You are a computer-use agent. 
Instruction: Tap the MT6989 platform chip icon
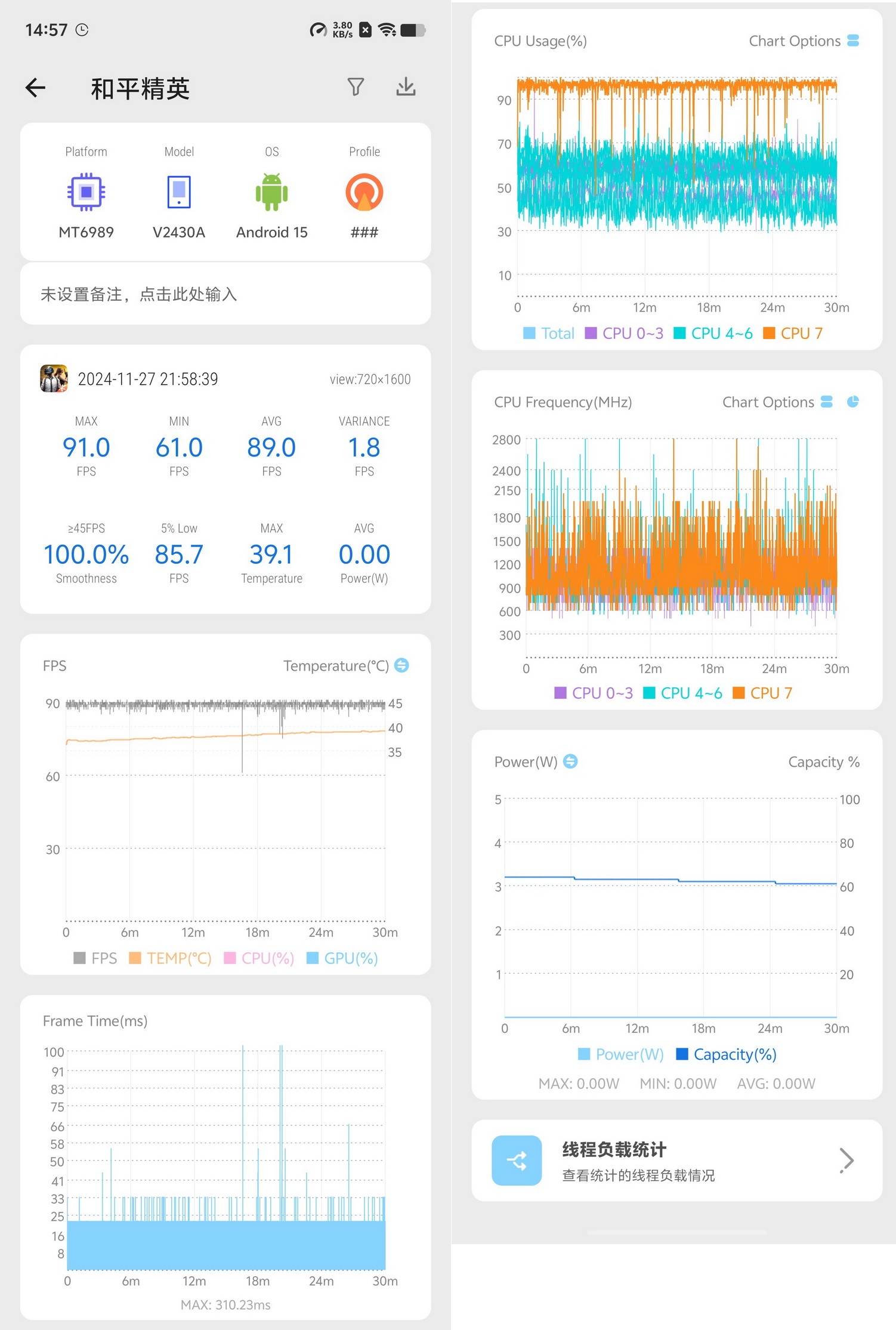tap(86, 192)
